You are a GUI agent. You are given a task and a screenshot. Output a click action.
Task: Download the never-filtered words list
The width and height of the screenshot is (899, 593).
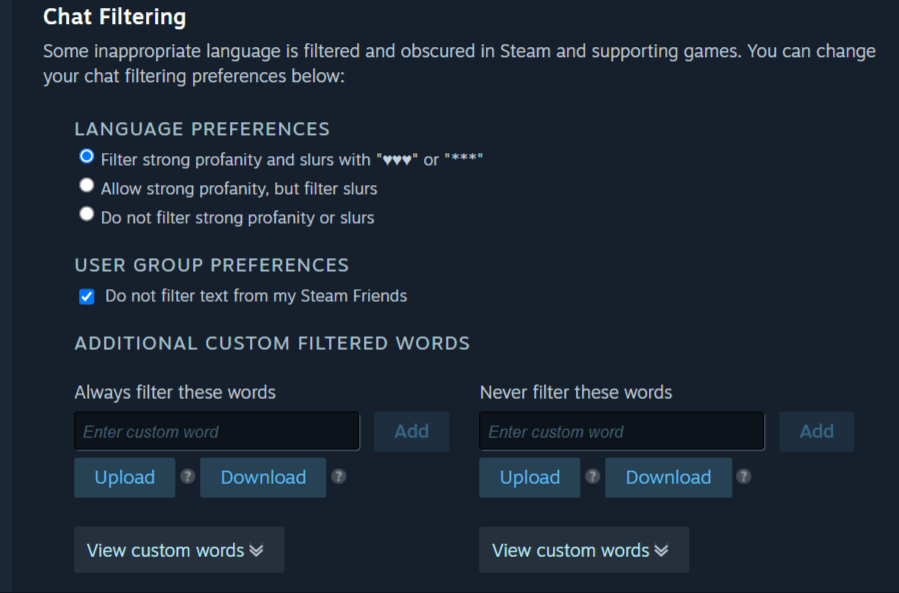[x=669, y=477]
